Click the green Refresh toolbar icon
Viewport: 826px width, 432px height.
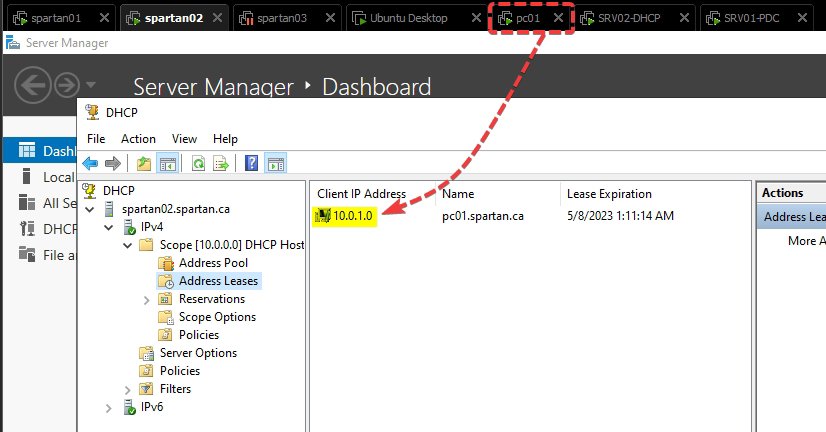(x=198, y=163)
